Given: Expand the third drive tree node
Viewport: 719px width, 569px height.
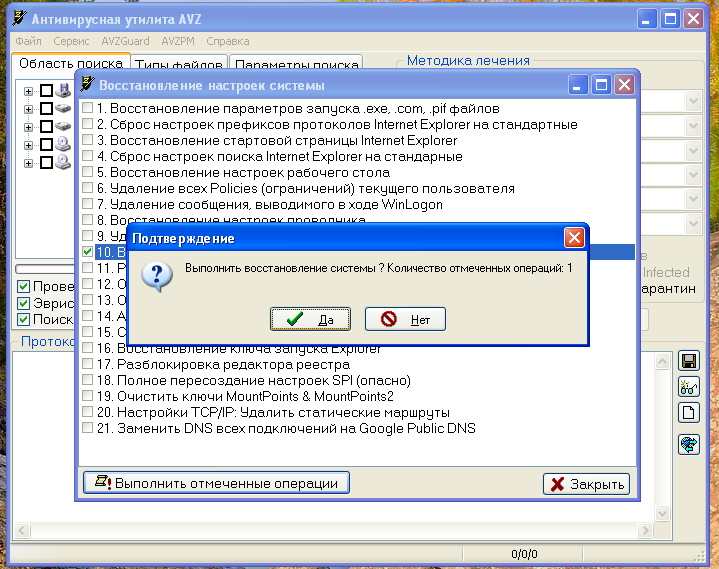Looking at the screenshot, I should (28, 127).
